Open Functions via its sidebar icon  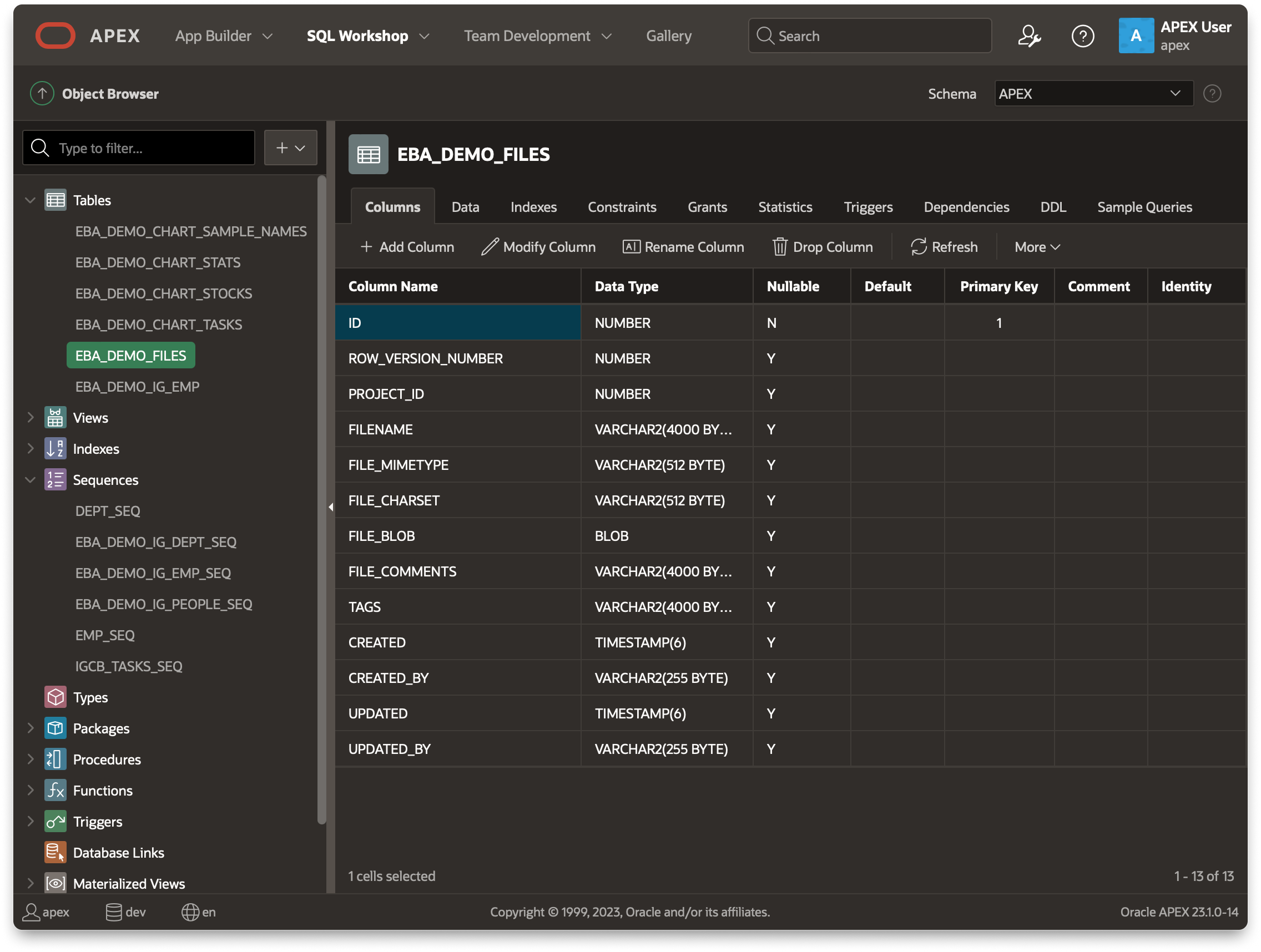[x=55, y=790]
